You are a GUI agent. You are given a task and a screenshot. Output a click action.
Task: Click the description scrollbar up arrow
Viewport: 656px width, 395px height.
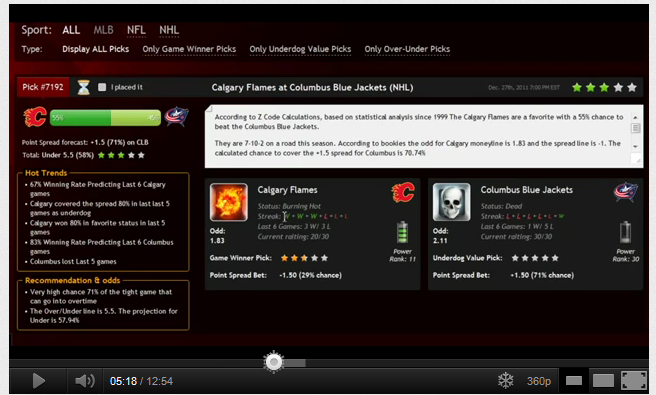click(x=635, y=118)
